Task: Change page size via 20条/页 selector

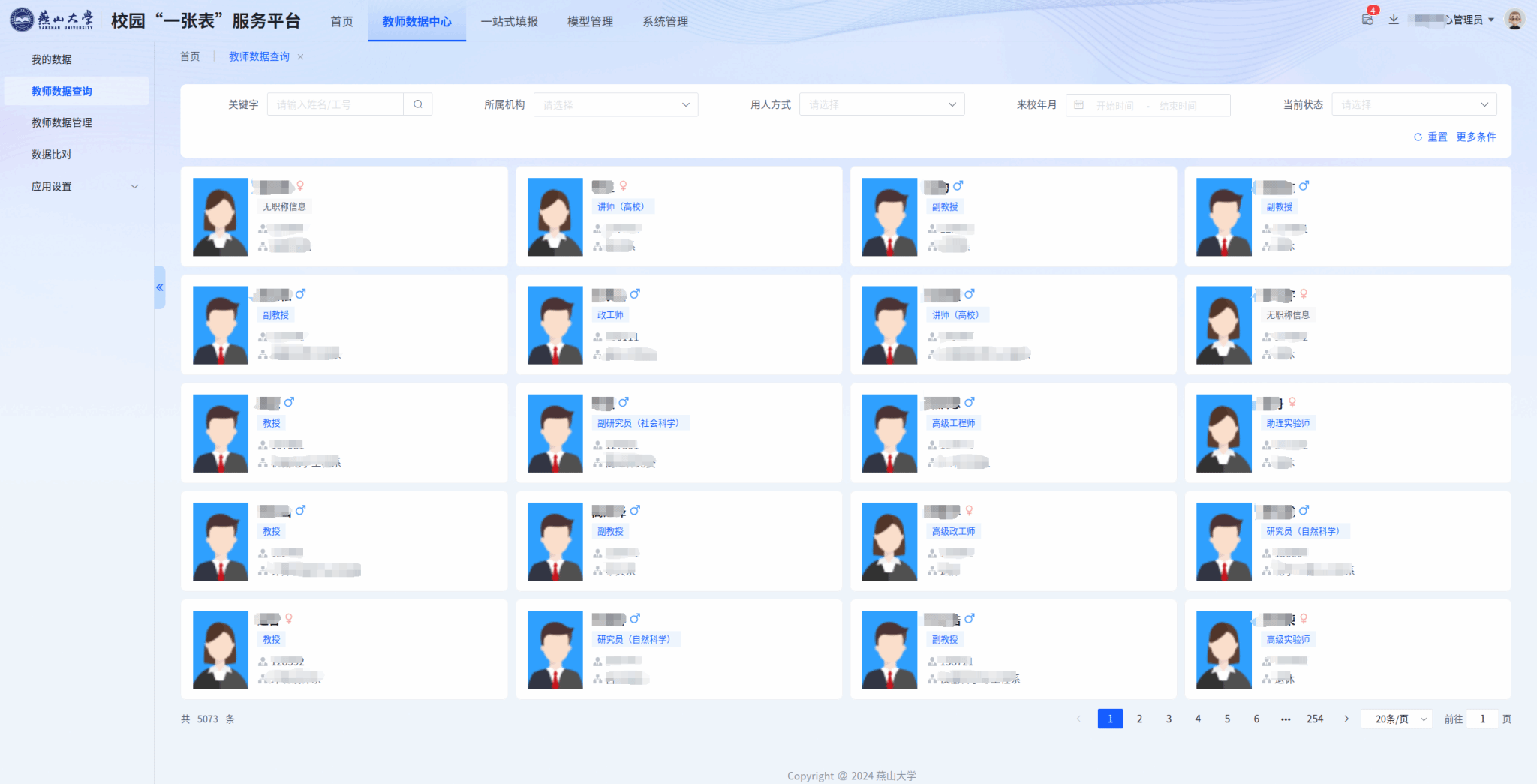Action: coord(1396,719)
